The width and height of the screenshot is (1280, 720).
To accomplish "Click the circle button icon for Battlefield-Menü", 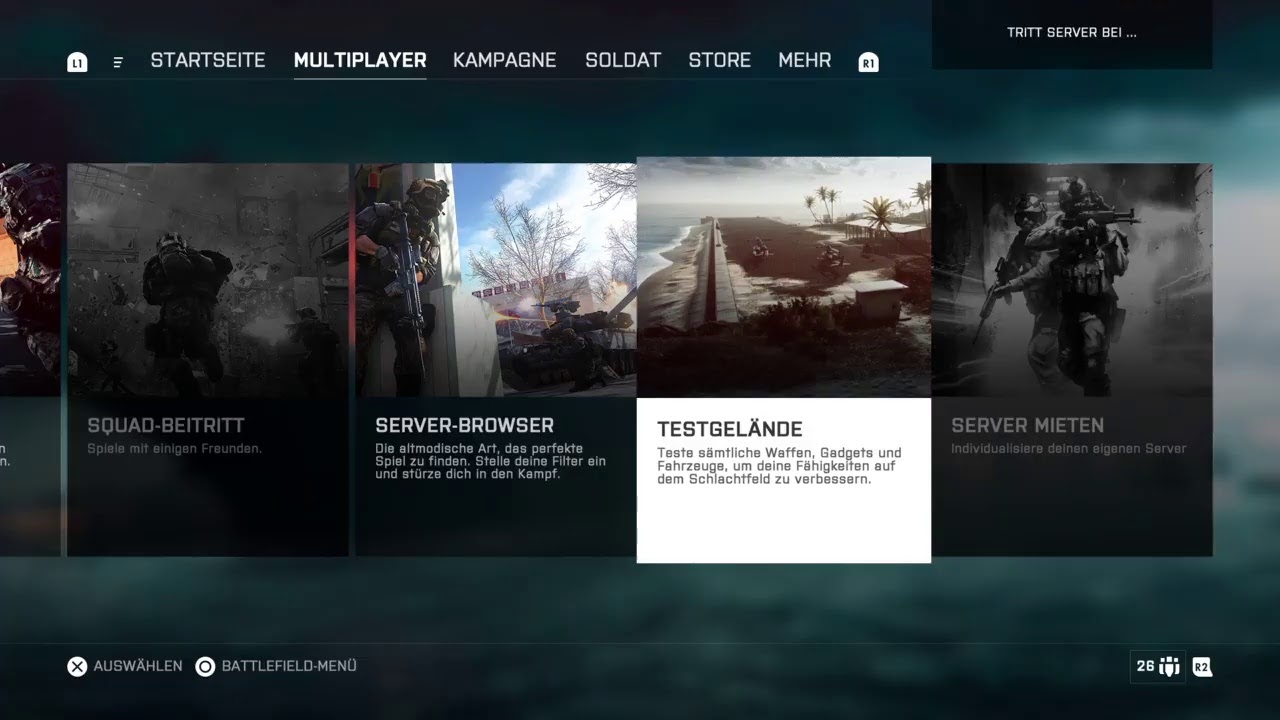I will (x=205, y=666).
